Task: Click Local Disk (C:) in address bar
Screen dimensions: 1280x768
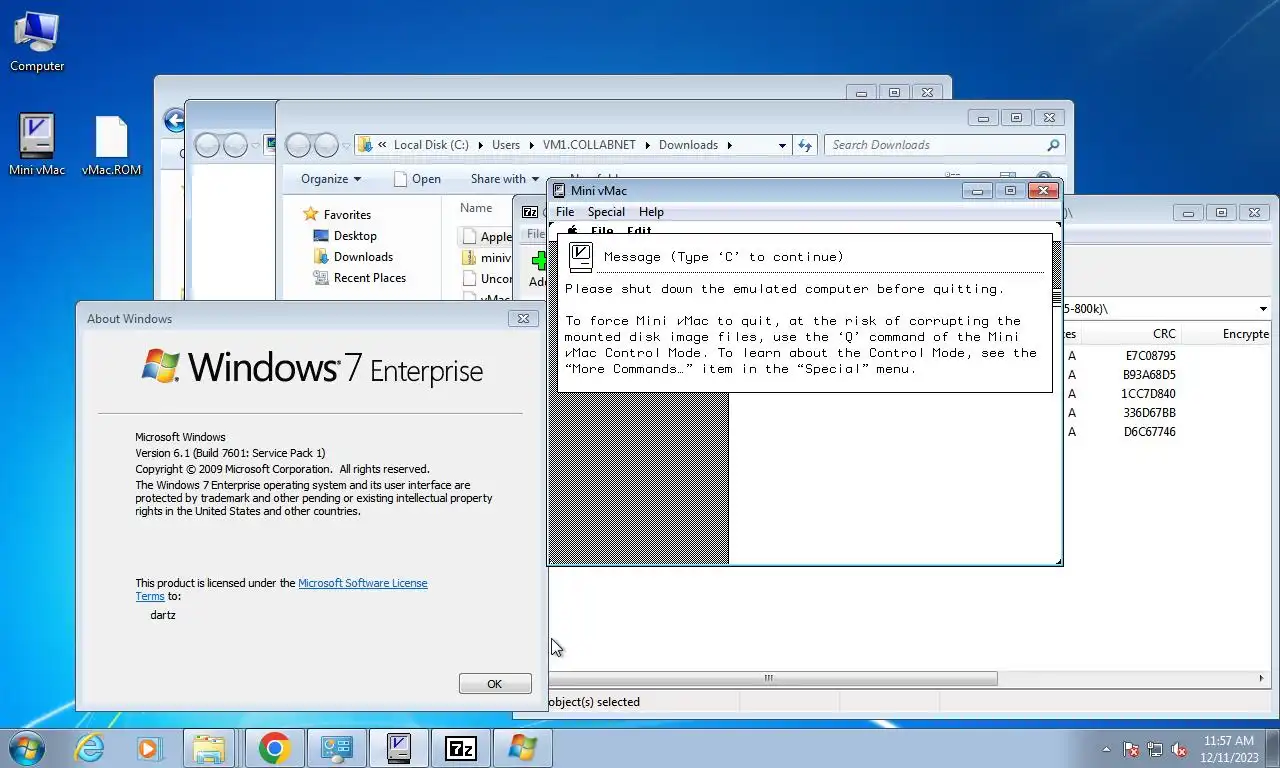Action: tap(431, 145)
